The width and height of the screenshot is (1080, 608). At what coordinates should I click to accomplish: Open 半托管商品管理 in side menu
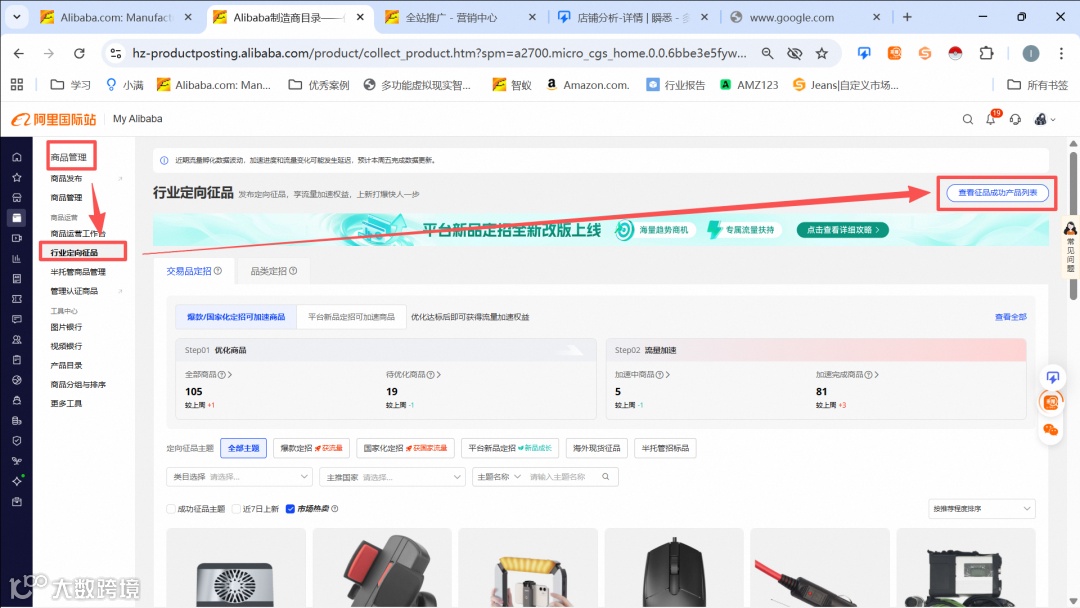(x=78, y=272)
